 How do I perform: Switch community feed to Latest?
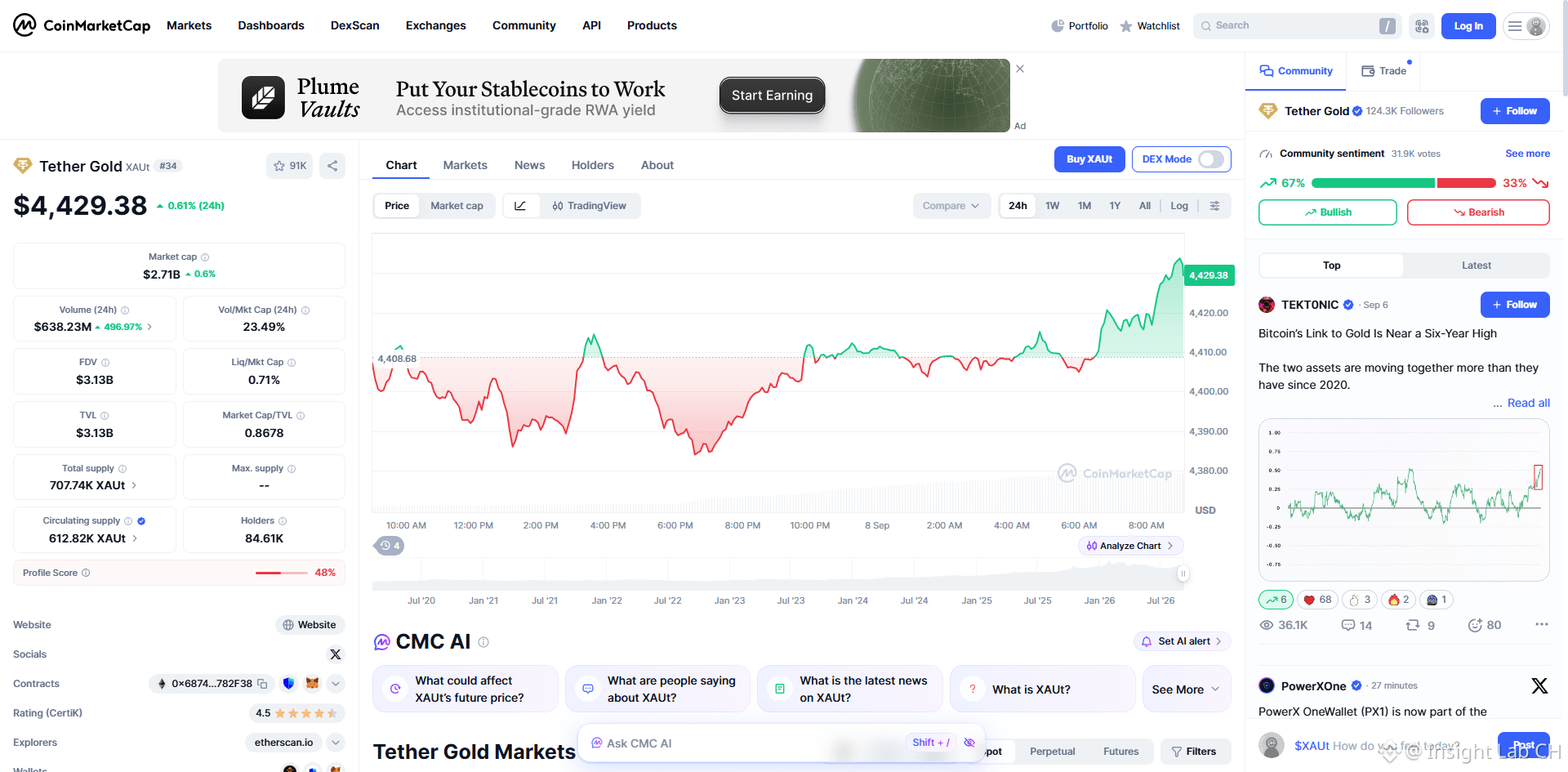coord(1476,266)
